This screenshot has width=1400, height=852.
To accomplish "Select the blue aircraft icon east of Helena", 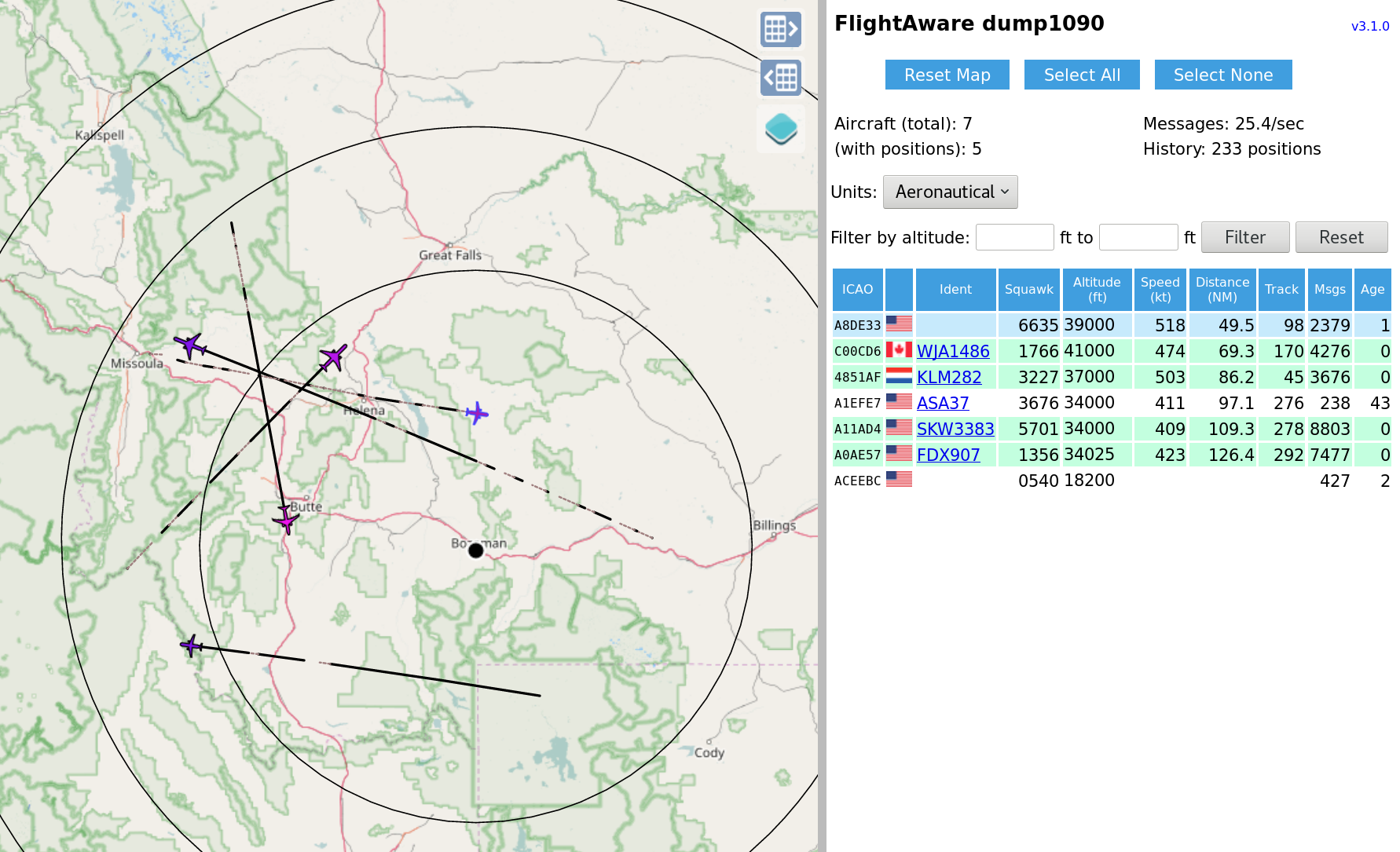I will (477, 412).
